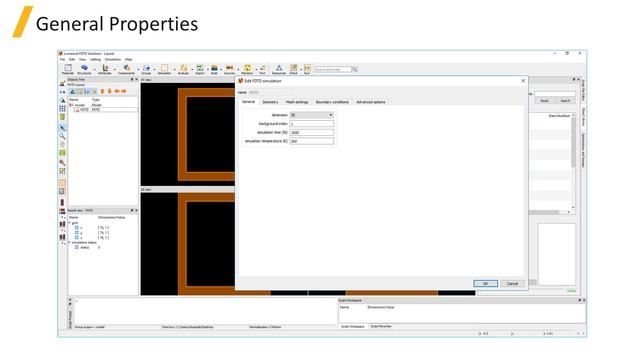
Task: Click the Attributes toolbar icon
Action: point(104,69)
